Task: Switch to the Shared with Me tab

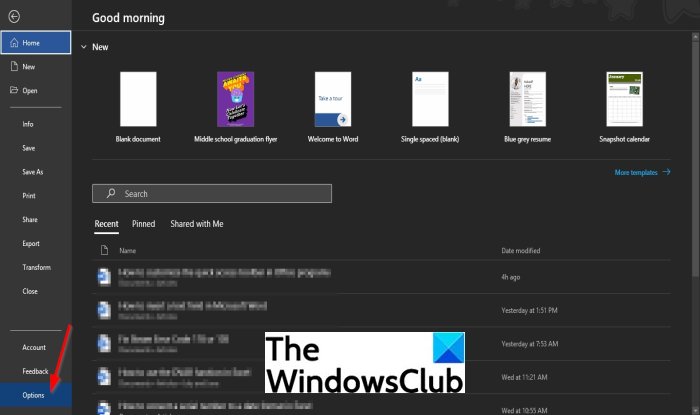Action: click(196, 224)
